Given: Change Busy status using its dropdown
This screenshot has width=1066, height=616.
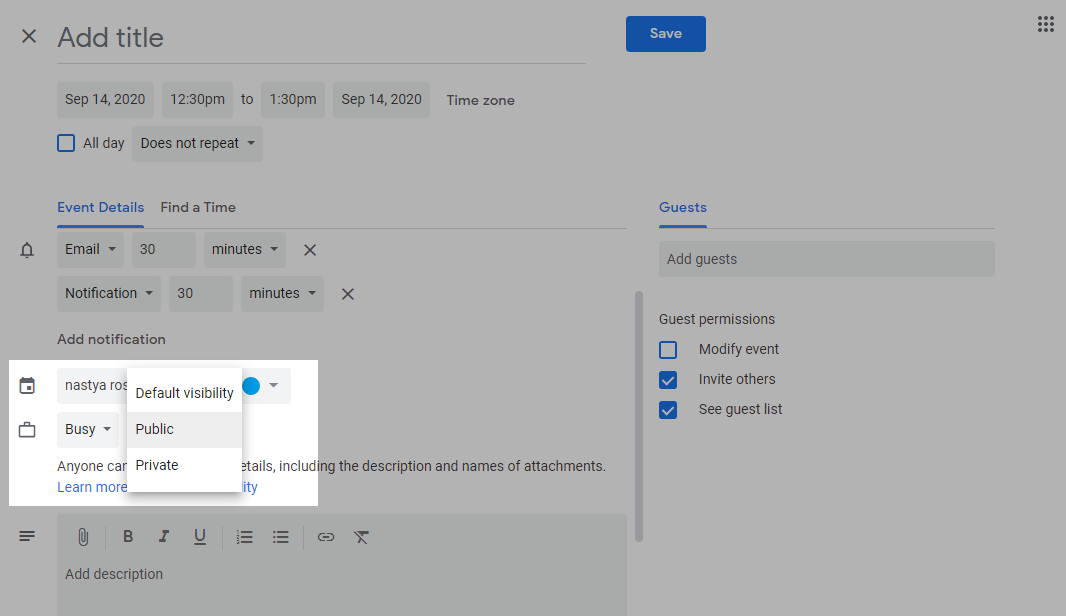Looking at the screenshot, I should click(x=87, y=429).
